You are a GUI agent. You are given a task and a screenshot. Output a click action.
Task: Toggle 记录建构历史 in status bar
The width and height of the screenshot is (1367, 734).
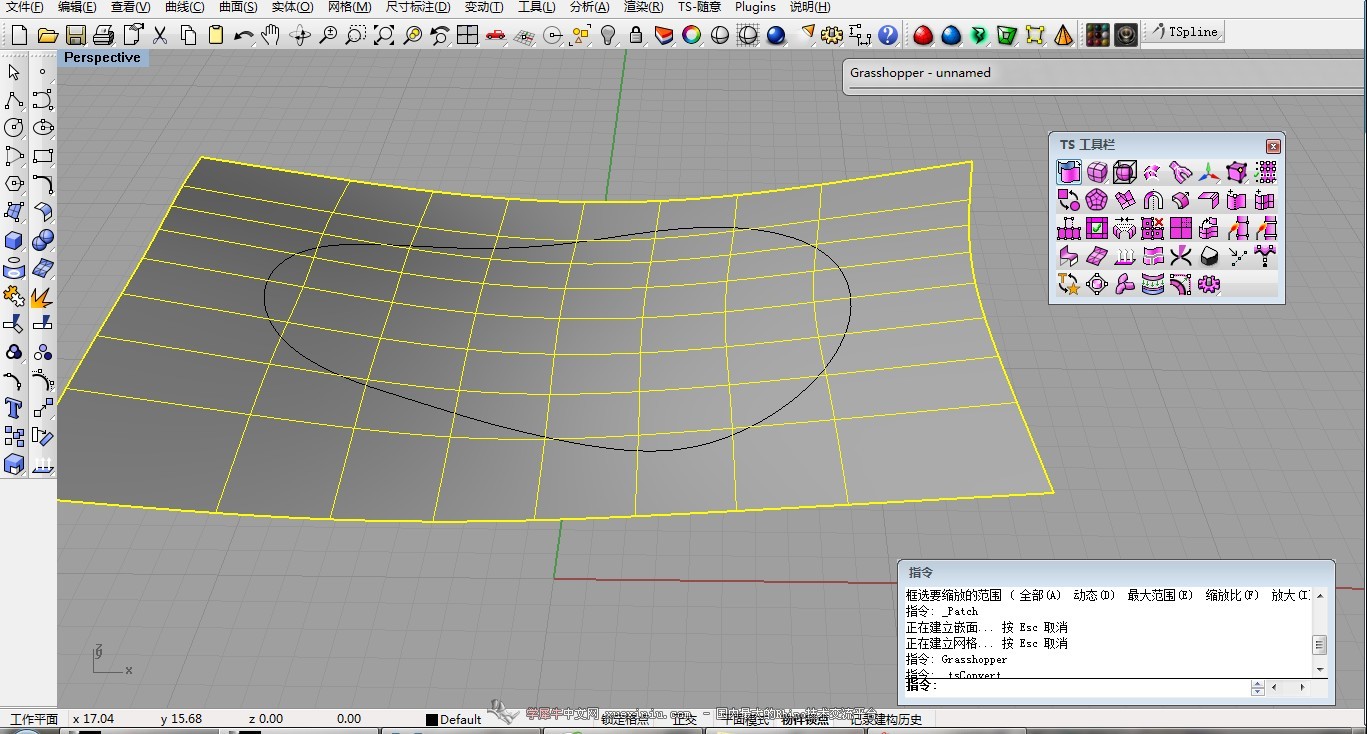[886, 719]
